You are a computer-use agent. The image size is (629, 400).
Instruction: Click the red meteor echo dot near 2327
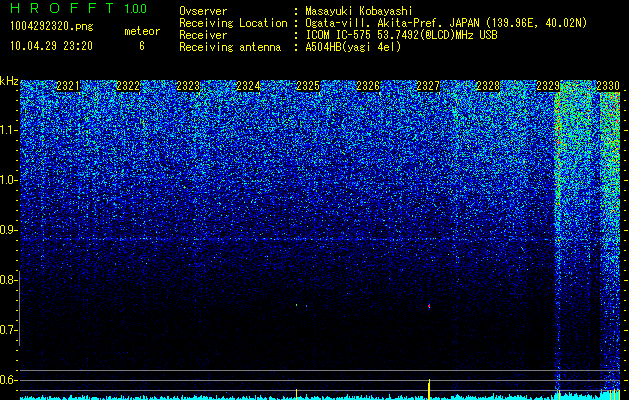pyautogui.click(x=429, y=306)
